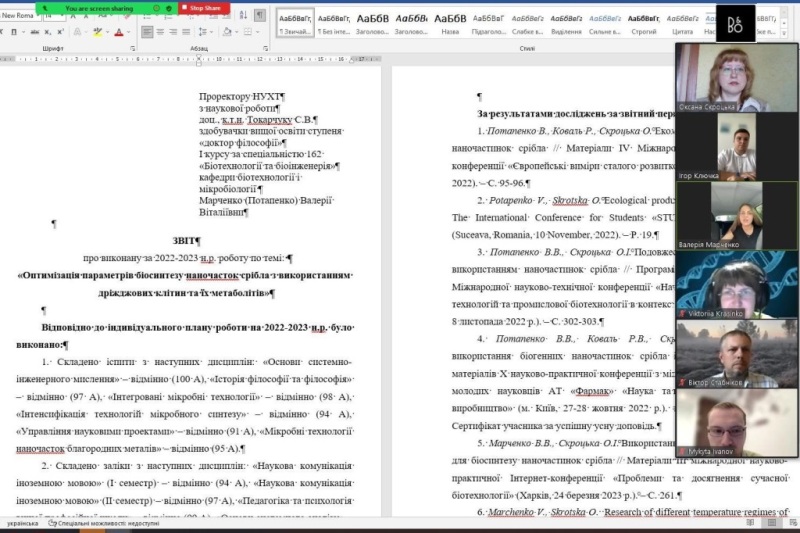Select the 'Назва' style
This screenshot has height=533, width=800.
(450, 24)
